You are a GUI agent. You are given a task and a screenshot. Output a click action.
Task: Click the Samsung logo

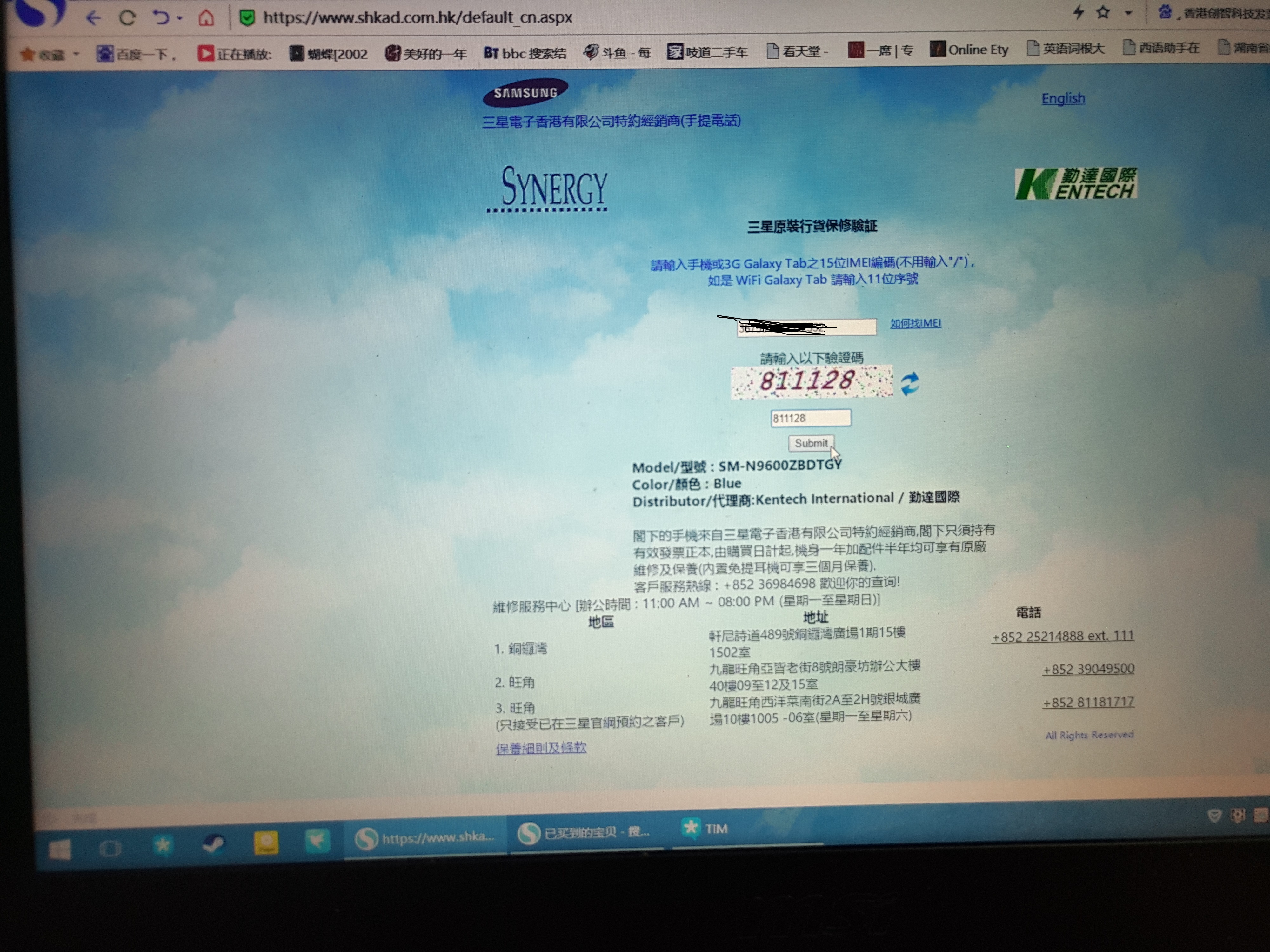tap(525, 92)
